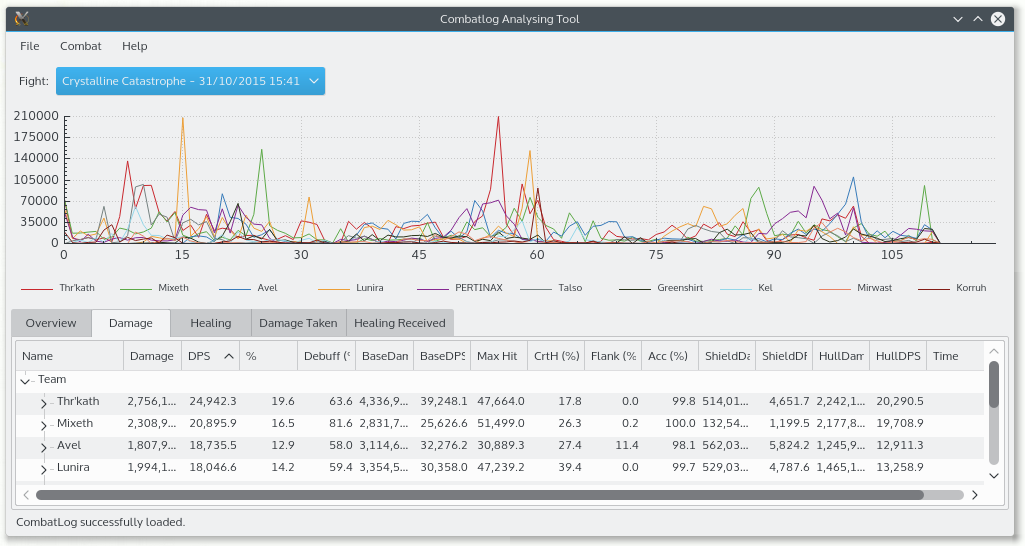Minimize the Combatlog Analysing Tool window

(958, 19)
